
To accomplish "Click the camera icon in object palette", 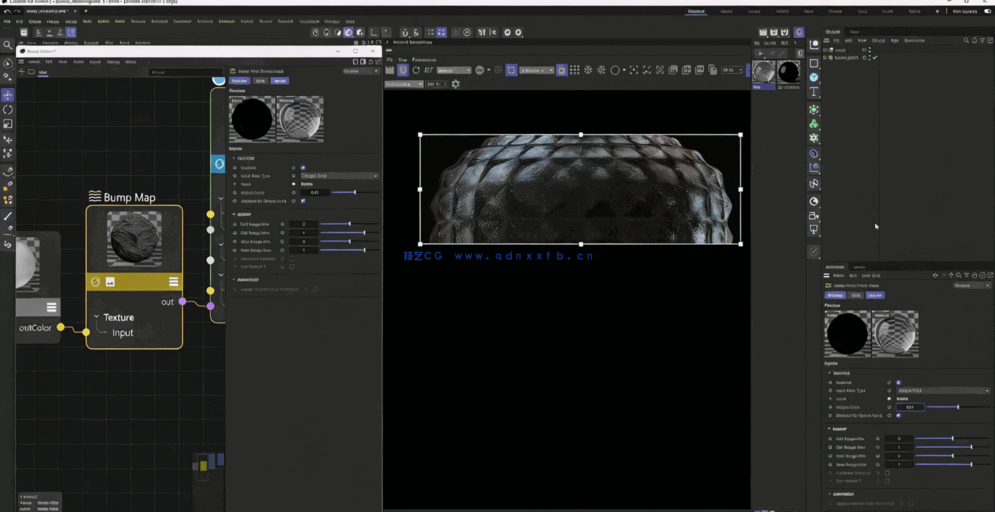I will tap(814, 216).
